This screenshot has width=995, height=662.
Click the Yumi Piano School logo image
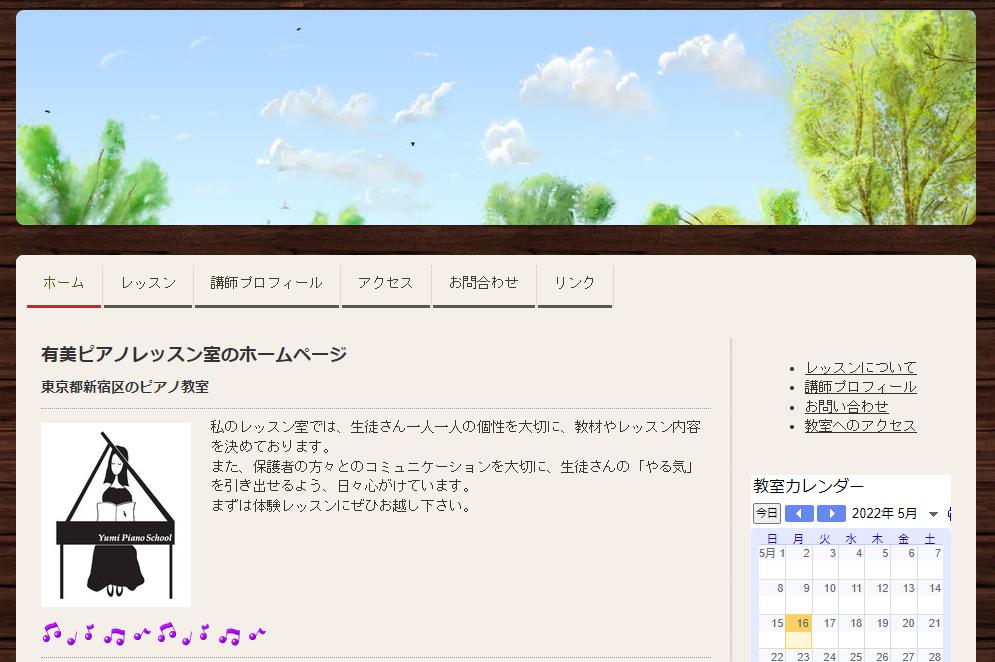[x=116, y=515]
